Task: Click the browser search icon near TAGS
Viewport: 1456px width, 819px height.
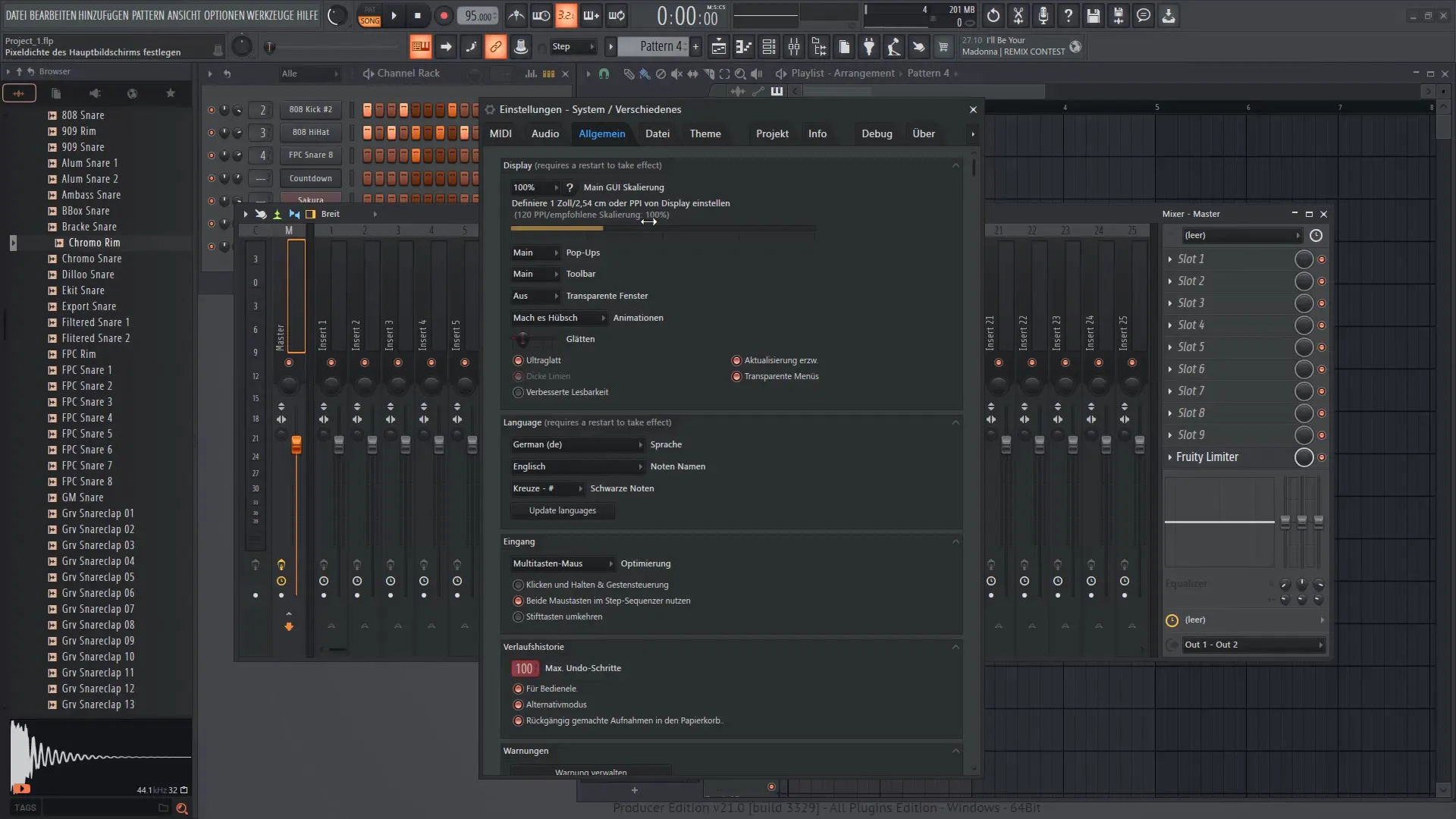Action: pyautogui.click(x=182, y=808)
